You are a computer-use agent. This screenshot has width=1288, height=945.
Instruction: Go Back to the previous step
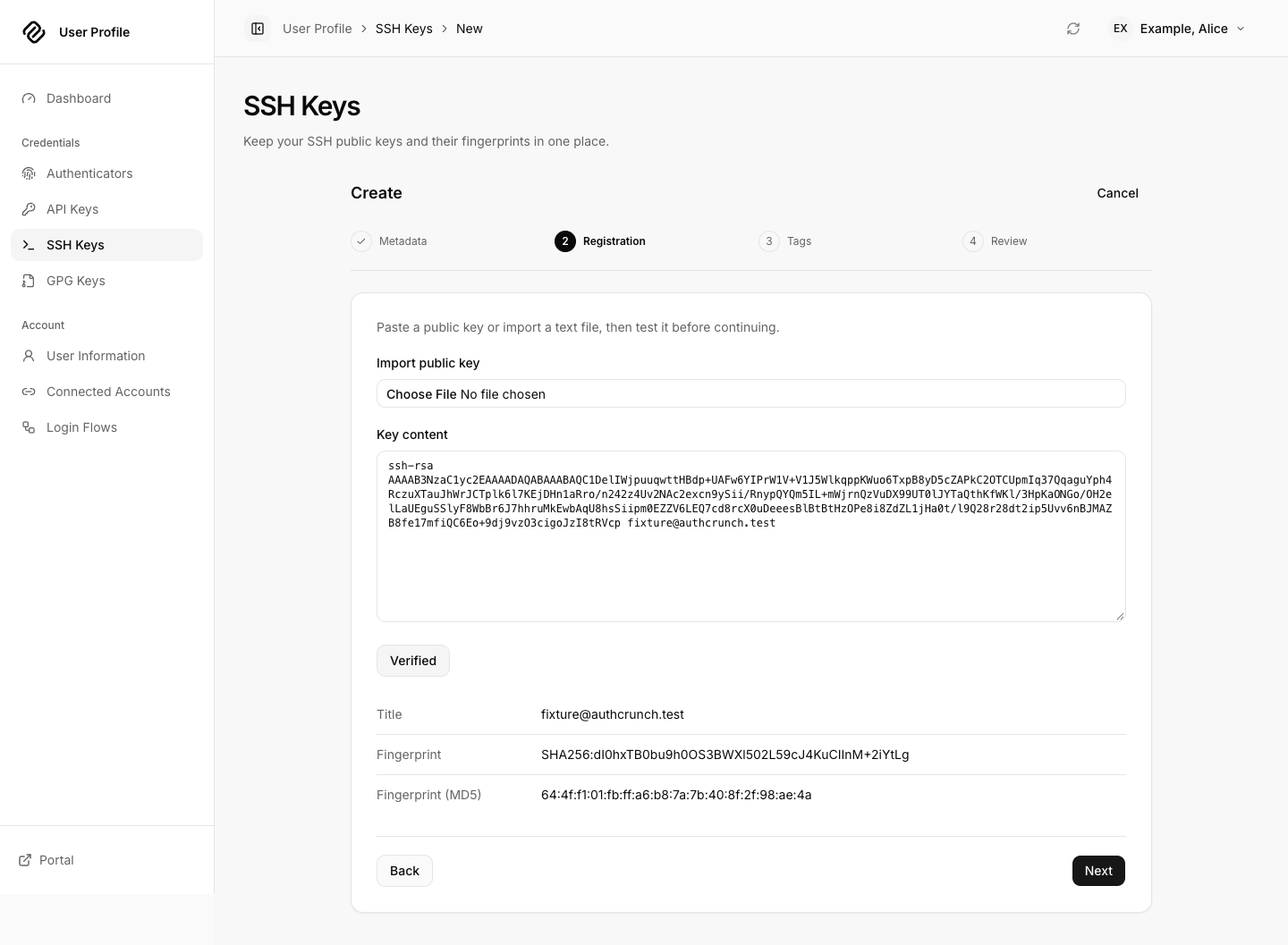coord(404,871)
